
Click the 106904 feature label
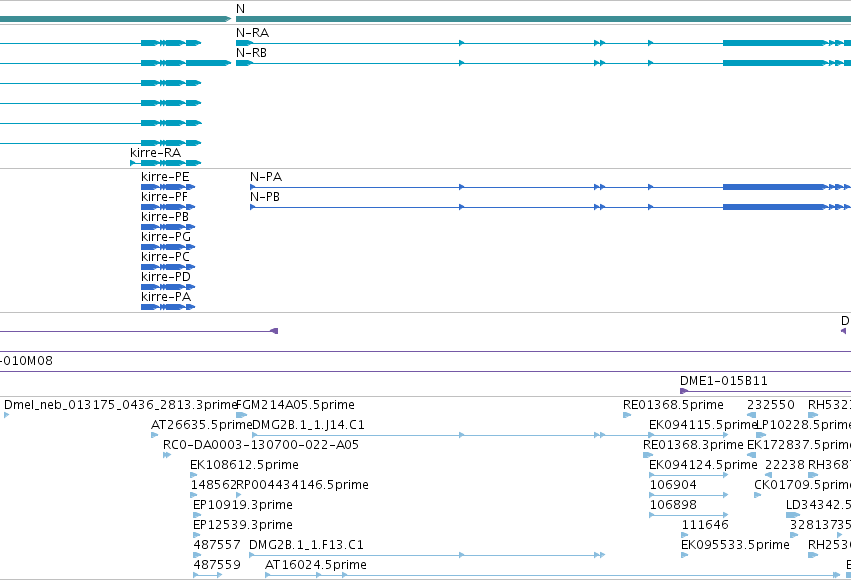point(673,485)
